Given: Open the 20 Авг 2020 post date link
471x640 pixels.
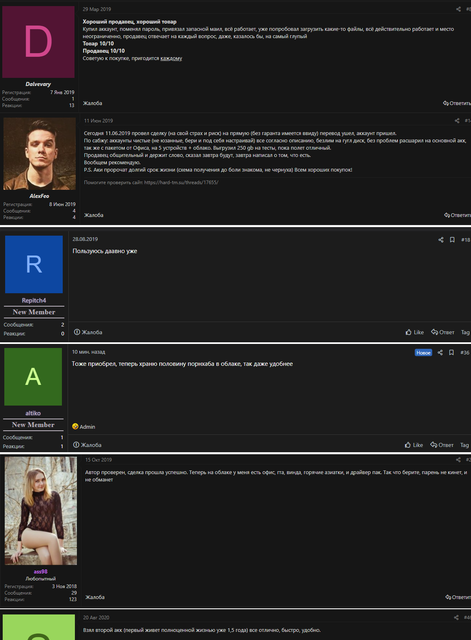Looking at the screenshot, I should coord(96,618).
